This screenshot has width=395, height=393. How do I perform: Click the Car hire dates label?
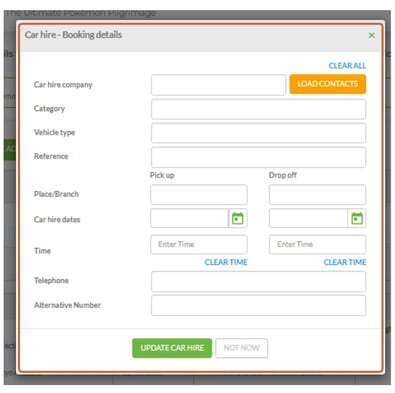point(57,219)
